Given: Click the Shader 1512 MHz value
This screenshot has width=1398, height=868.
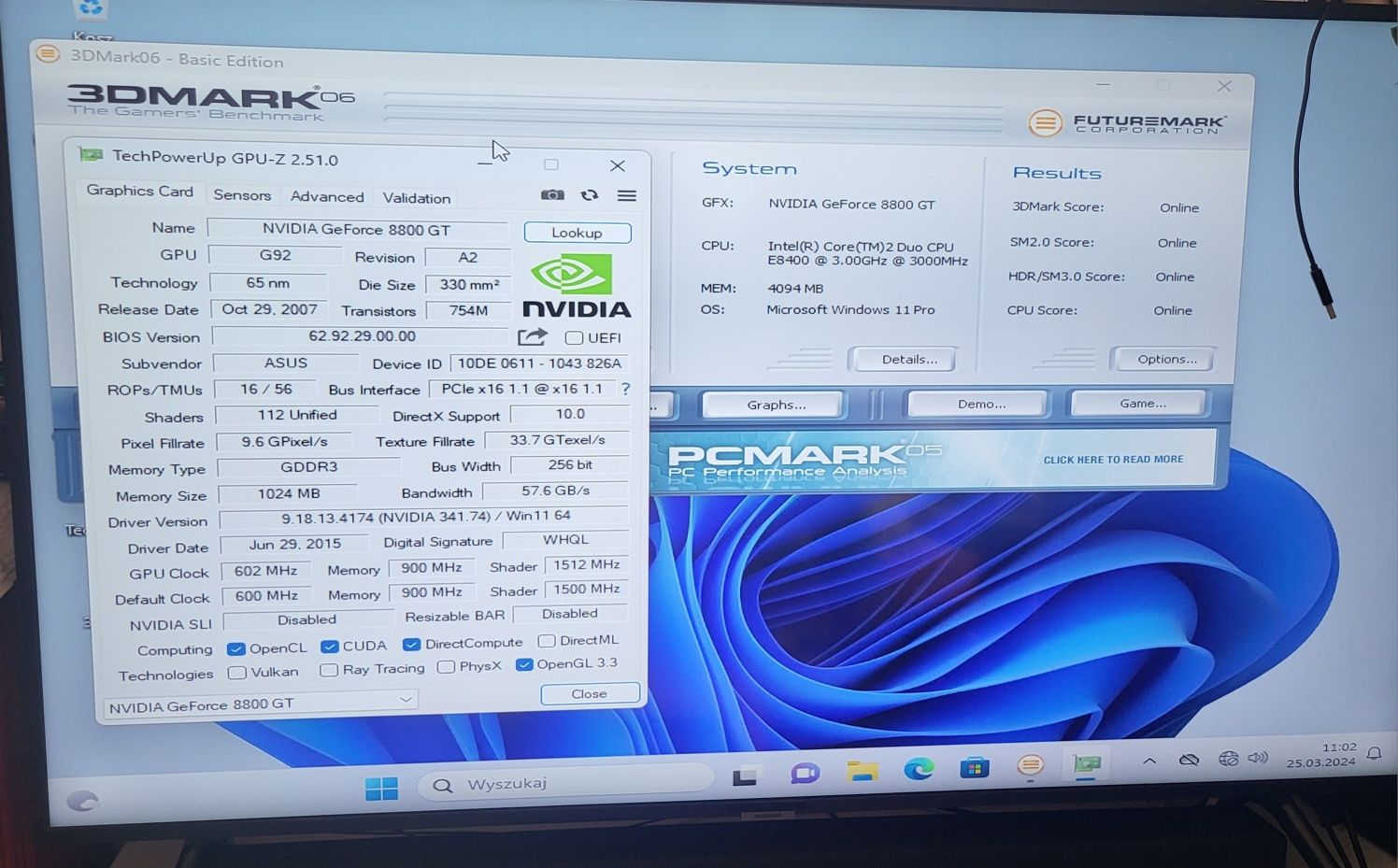Looking at the screenshot, I should point(586,564).
